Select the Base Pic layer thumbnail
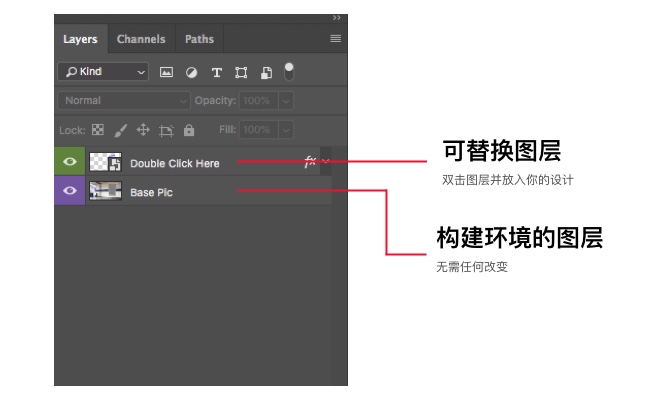The width and height of the screenshot is (657, 400). [x=105, y=191]
